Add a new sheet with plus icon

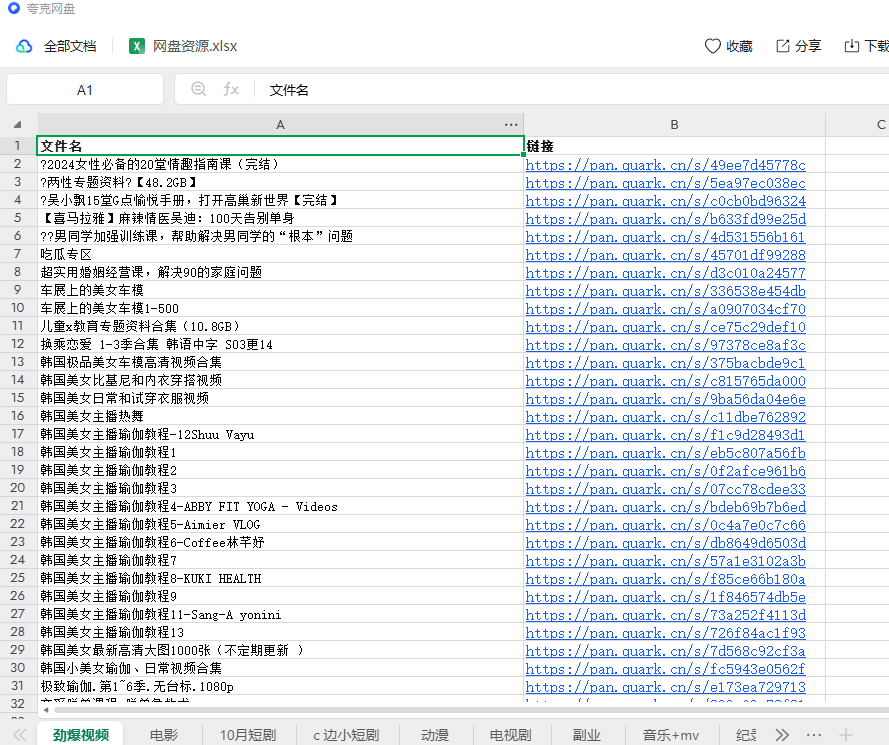846,735
